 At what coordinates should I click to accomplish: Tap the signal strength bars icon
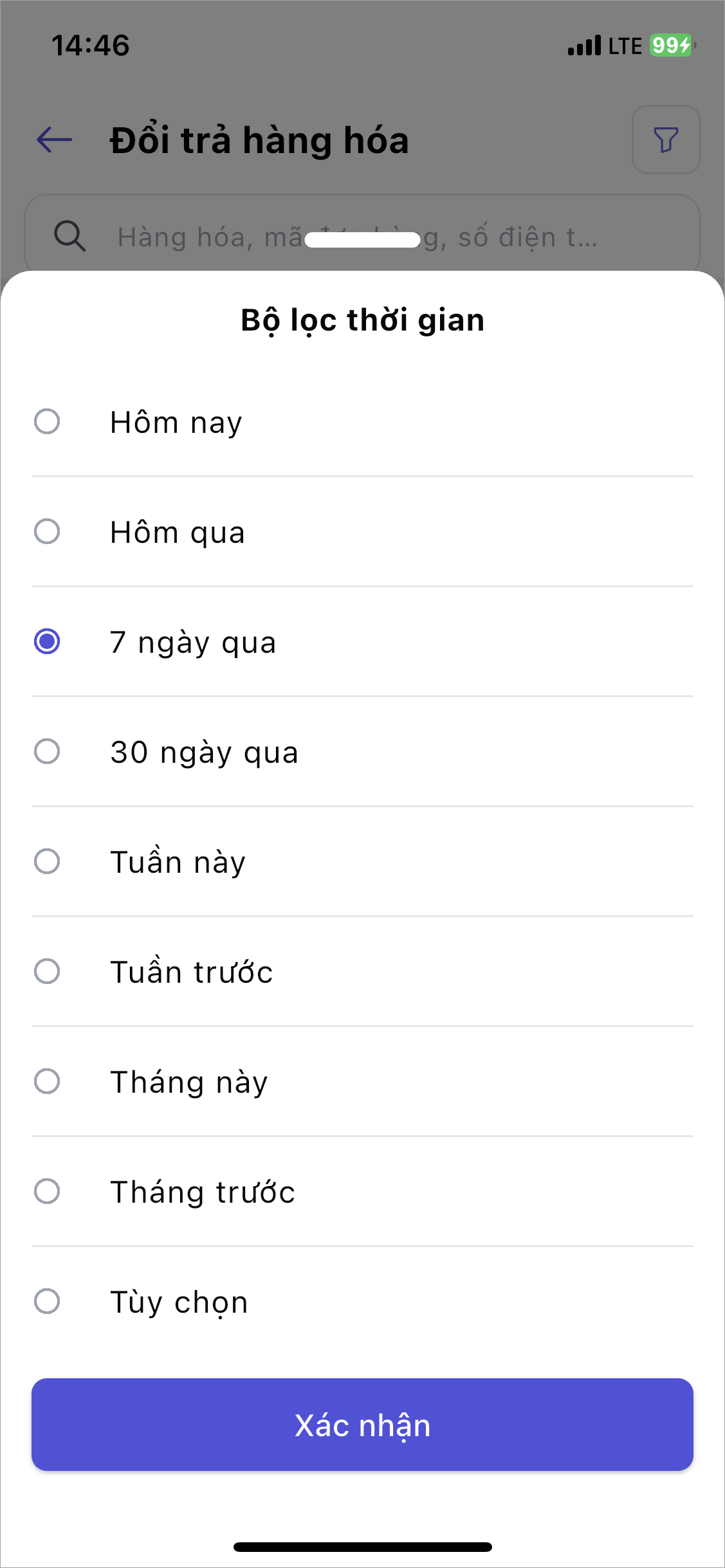(x=584, y=46)
